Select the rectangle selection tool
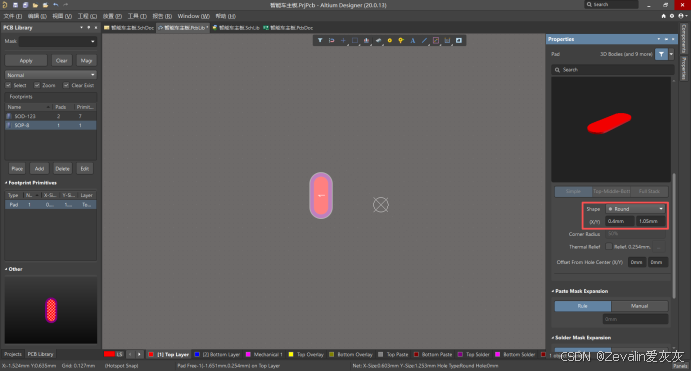This screenshot has width=692, height=371. 355,40
